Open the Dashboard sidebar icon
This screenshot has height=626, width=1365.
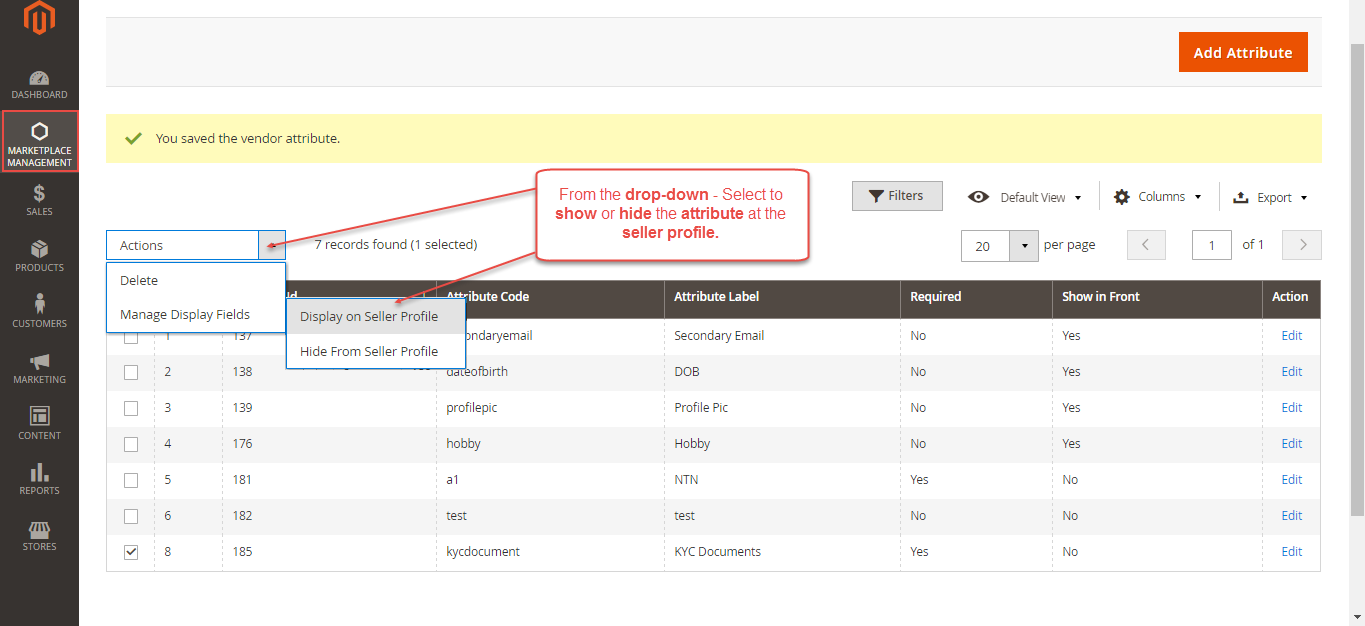coord(39,84)
